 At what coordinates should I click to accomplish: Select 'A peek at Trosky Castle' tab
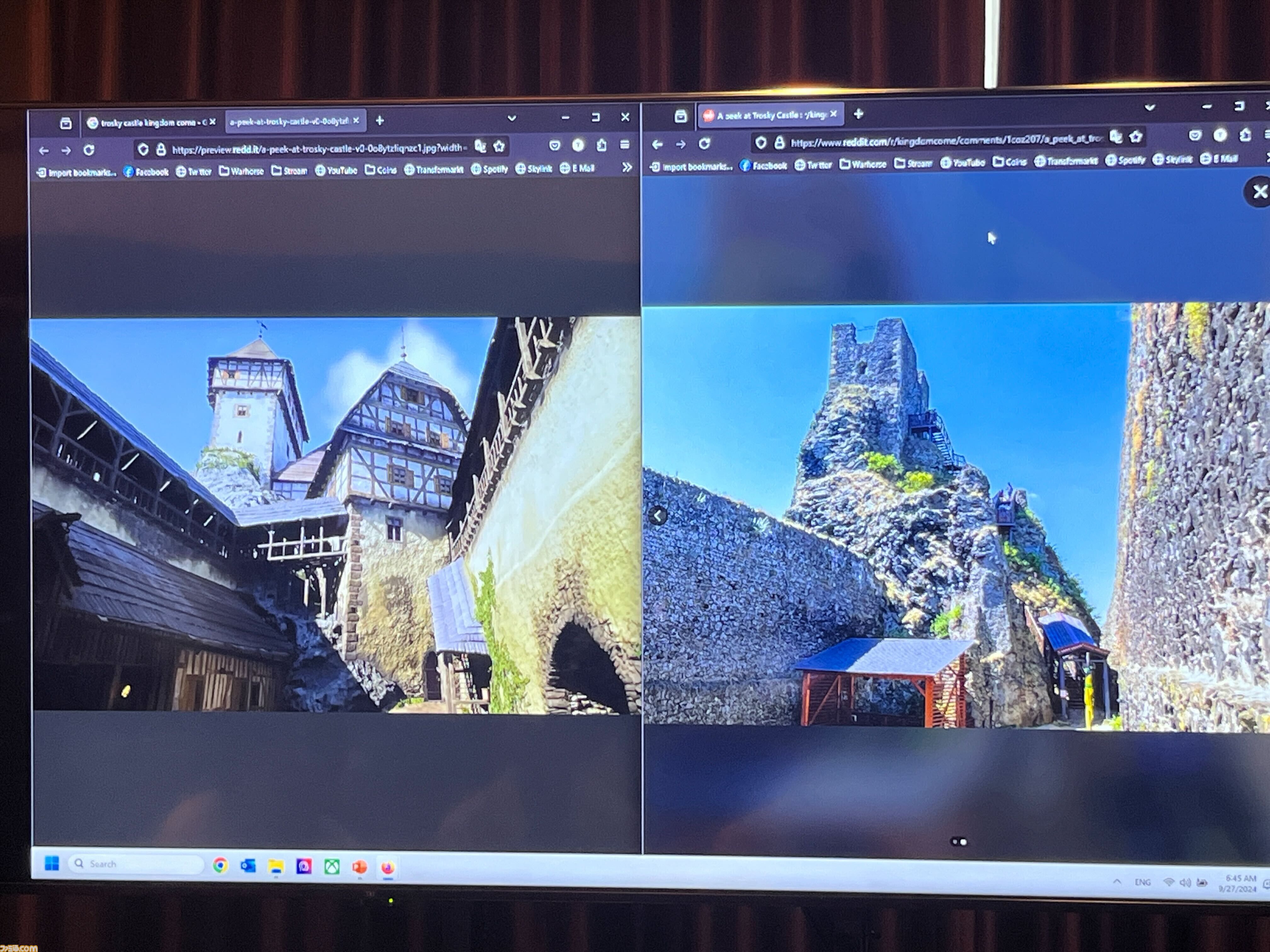coord(771,115)
